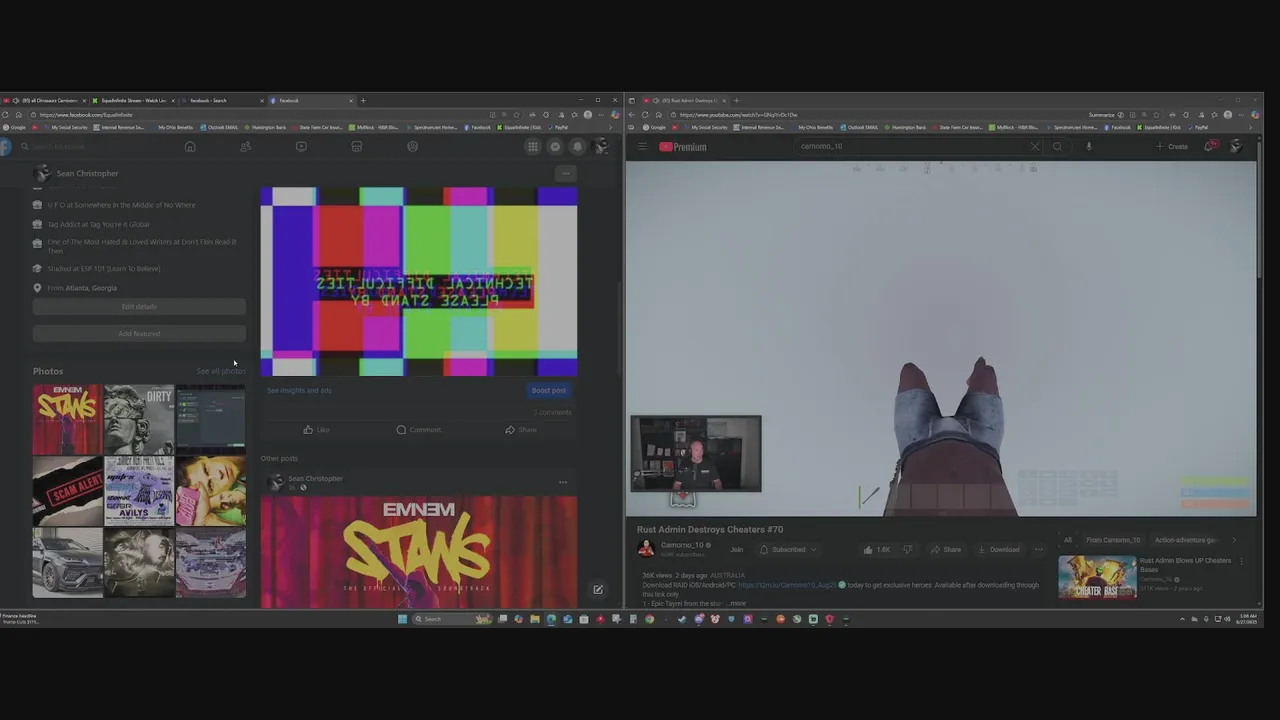Download the Rust Admin video
The width and height of the screenshot is (1280, 720).
999,549
